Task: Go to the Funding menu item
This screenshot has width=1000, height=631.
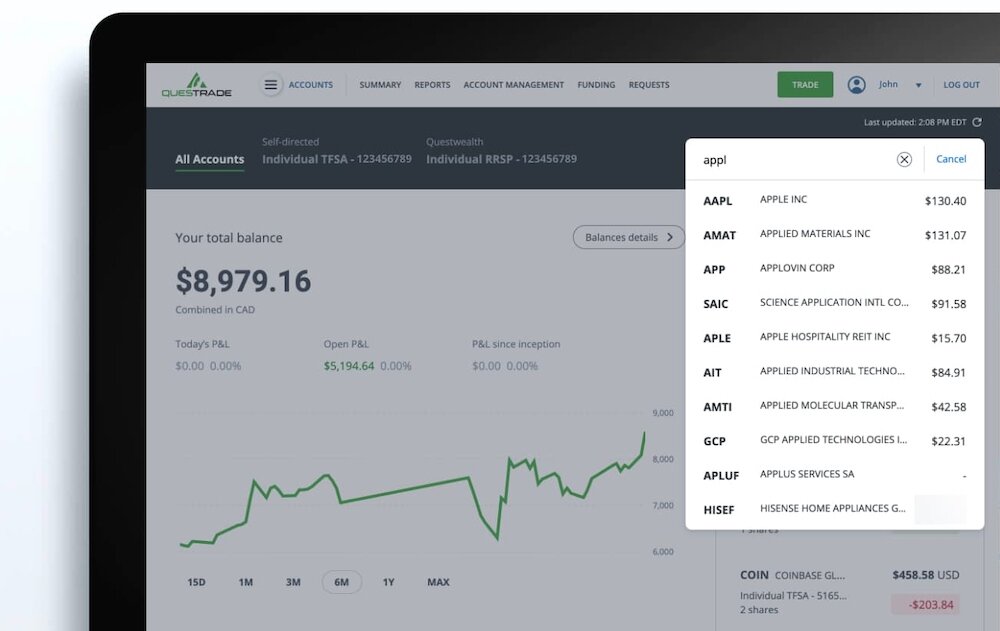Action: point(596,85)
